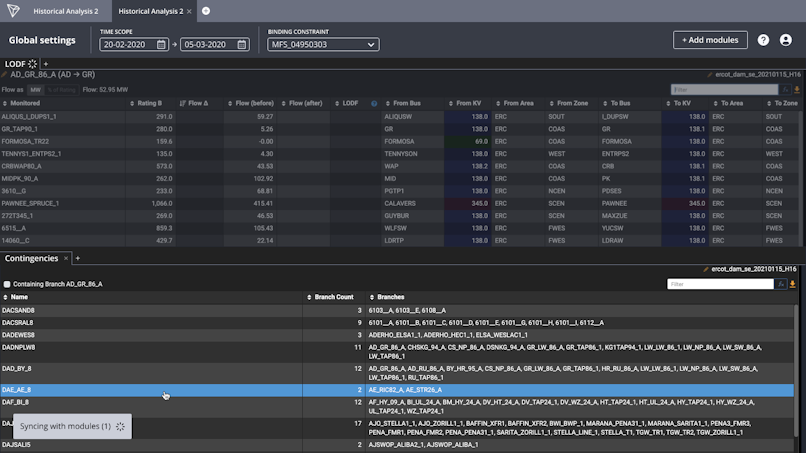The height and width of the screenshot is (453, 806).
Task: Select the DACSRAL8 contingency row
Action: pyautogui.click(x=18, y=323)
